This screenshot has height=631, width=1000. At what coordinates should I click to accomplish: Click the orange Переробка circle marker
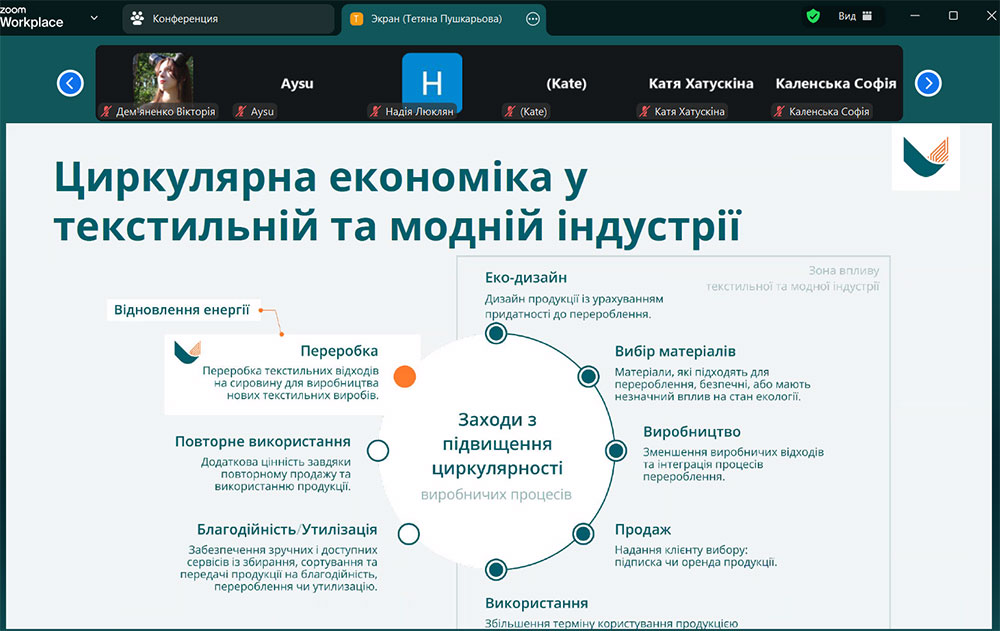coord(404,376)
